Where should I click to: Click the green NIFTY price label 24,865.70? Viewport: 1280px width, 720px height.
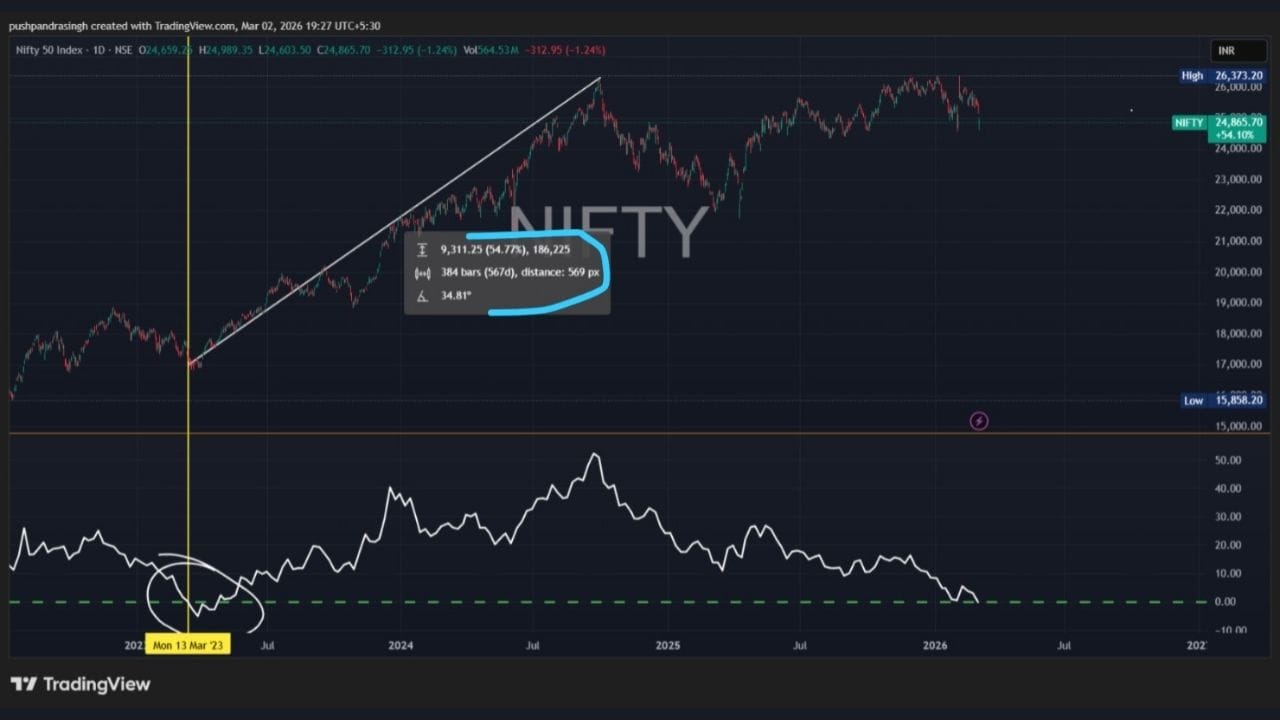[x=1218, y=128]
